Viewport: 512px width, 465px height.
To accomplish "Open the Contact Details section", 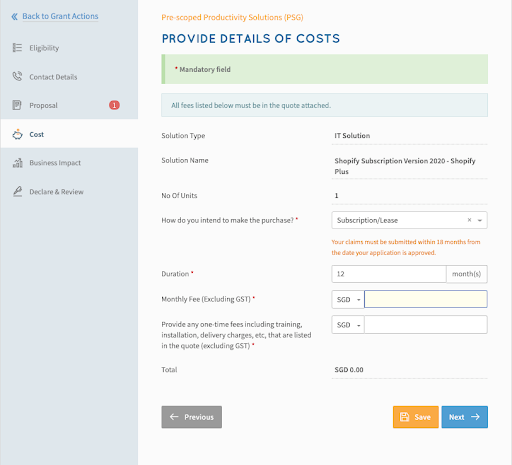I will coord(53,77).
